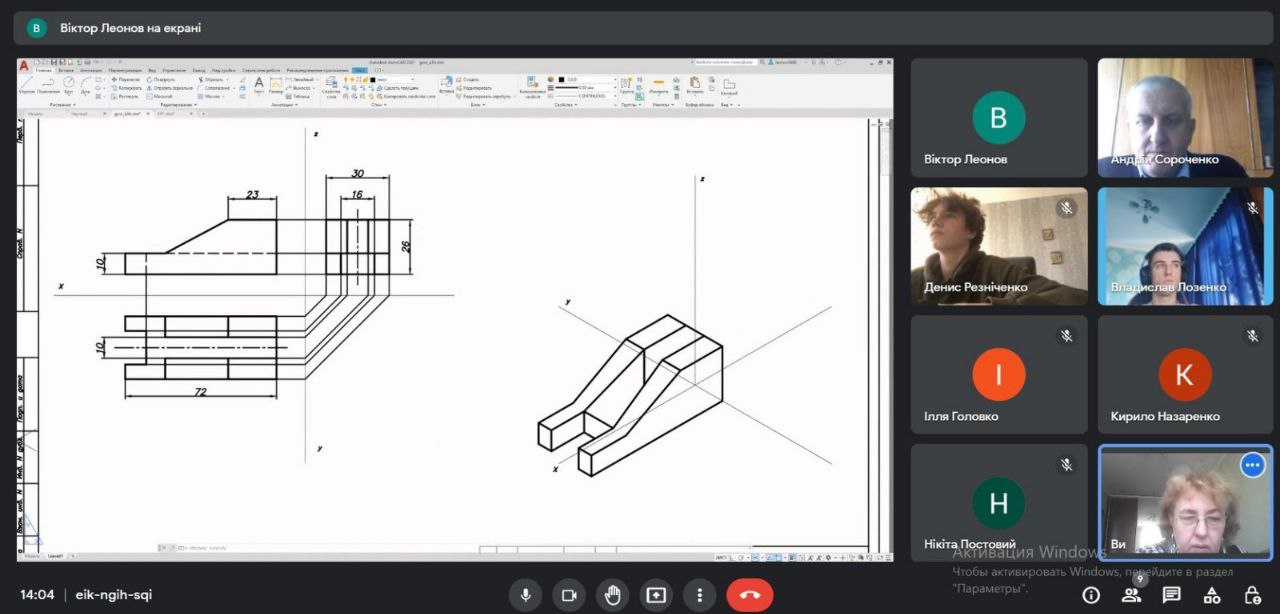1280x614 pixels.
Task: Open the Meet activities panel
Action: click(x=1211, y=595)
